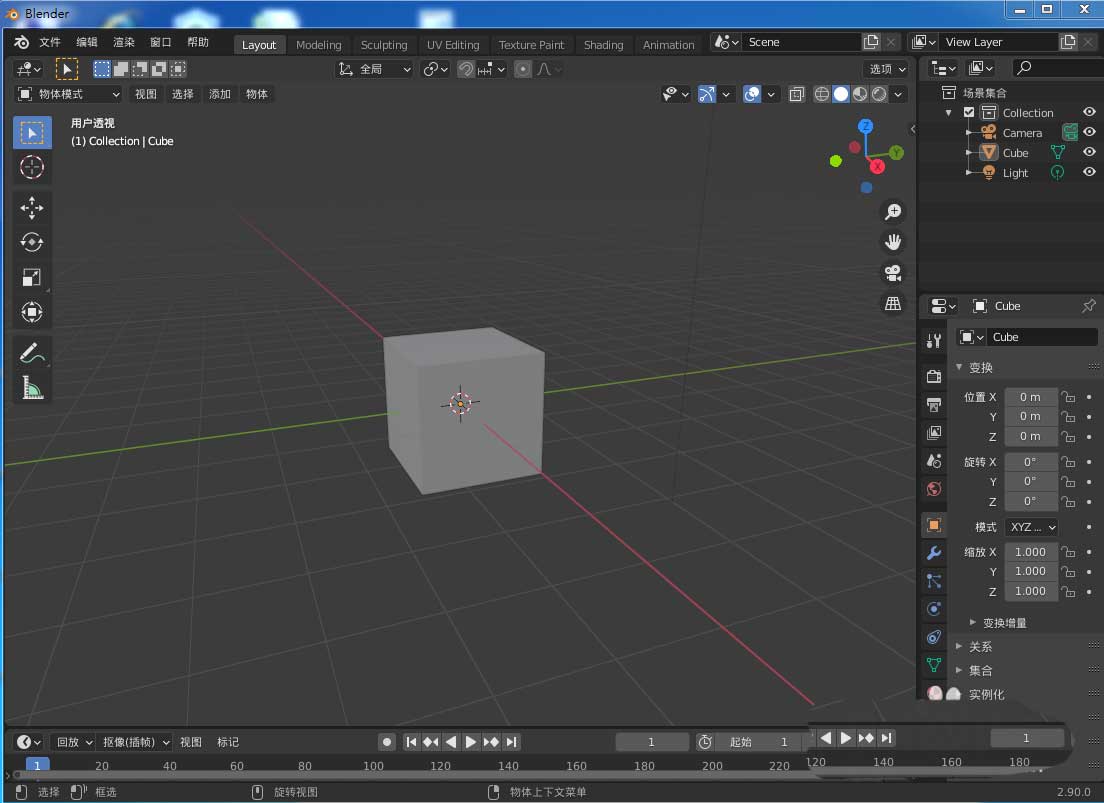Image resolution: width=1104 pixels, height=803 pixels.
Task: Switch to the Sculpting workspace tab
Action: [x=384, y=45]
